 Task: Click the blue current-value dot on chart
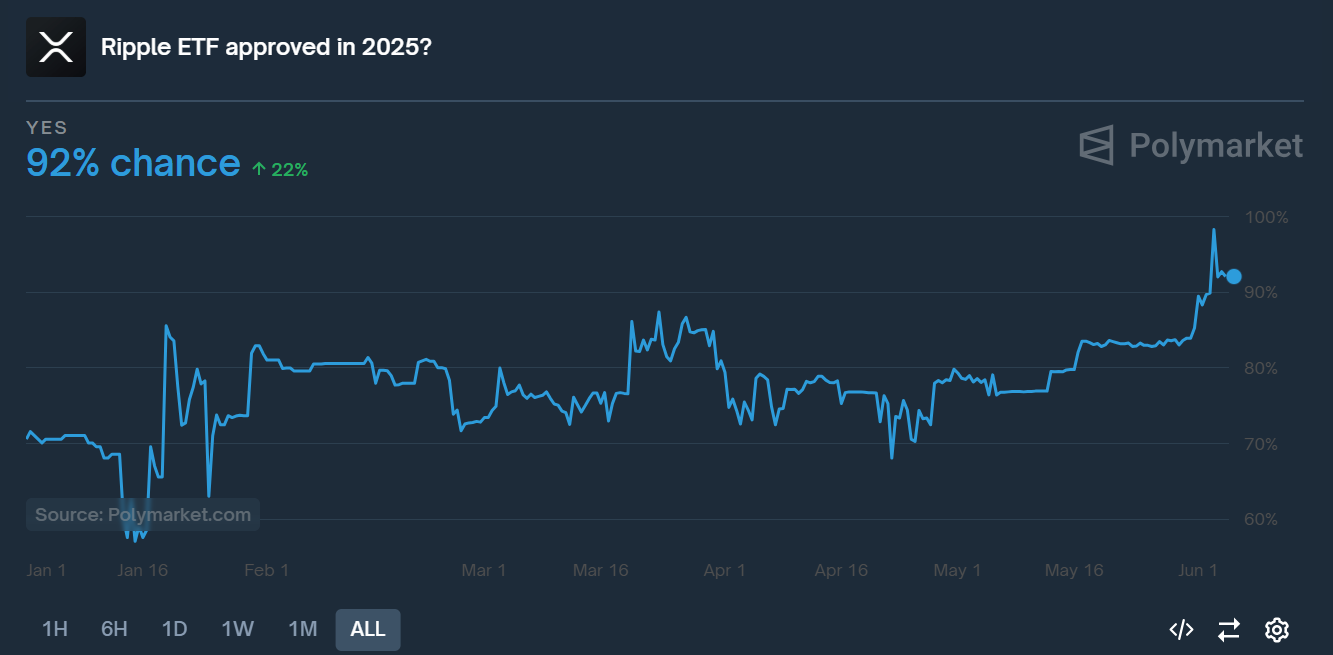(1234, 276)
